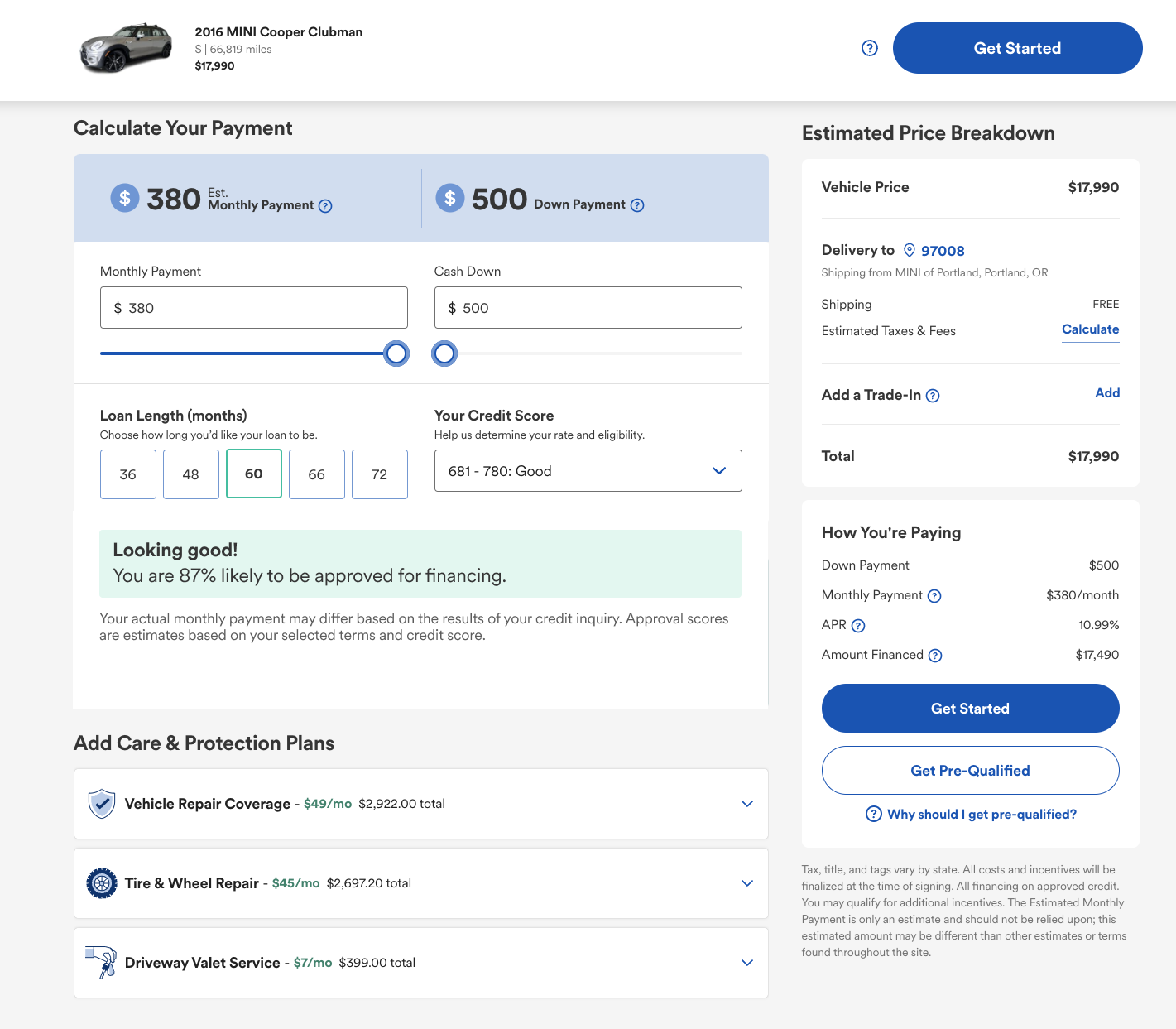Click question icon beside Why should I get pre-qualified
Viewport: 1176px width, 1029px height.
tap(873, 814)
